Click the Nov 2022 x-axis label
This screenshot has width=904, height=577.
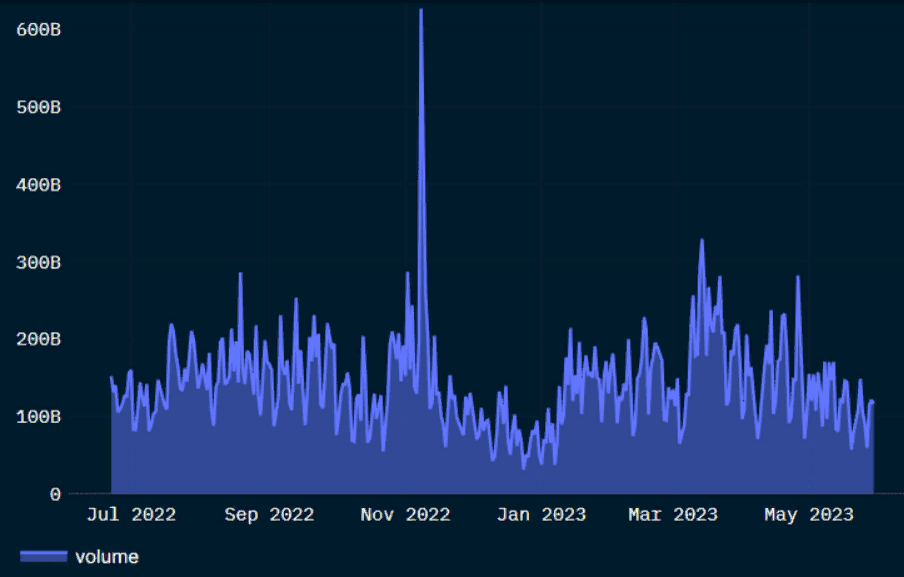click(x=405, y=515)
